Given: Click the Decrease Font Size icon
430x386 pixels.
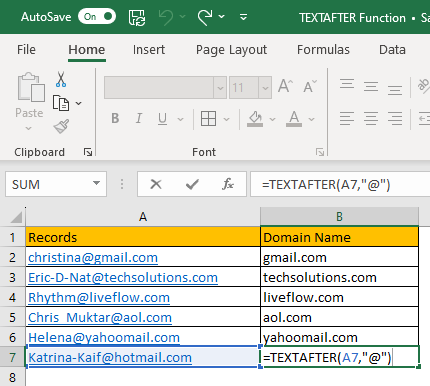Looking at the screenshot, I should point(310,86).
